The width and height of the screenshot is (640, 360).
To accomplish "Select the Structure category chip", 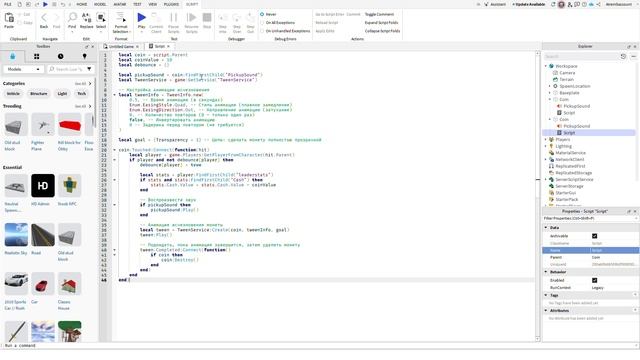I will point(38,94).
